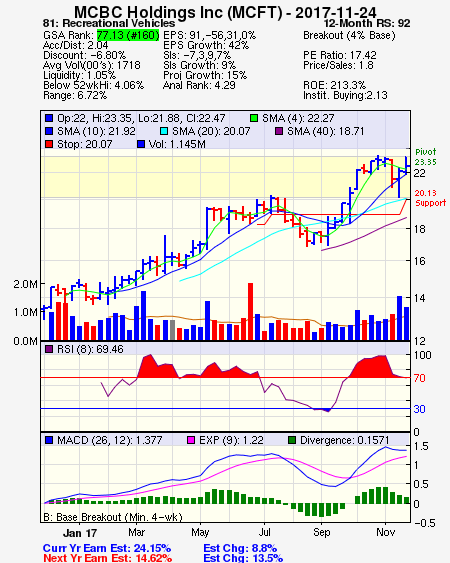Image resolution: width=450 pixels, height=563 pixels.
Task: Click the 81: Recreational Vehicles industry label
Action: (109, 23)
